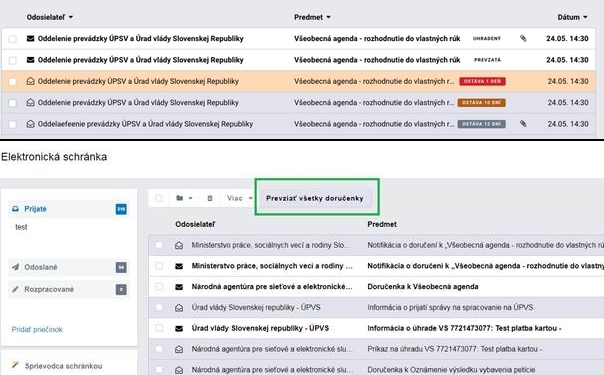The width and height of the screenshot is (604, 375).
Task: Open the Odoslané folder
Action: [68, 267]
